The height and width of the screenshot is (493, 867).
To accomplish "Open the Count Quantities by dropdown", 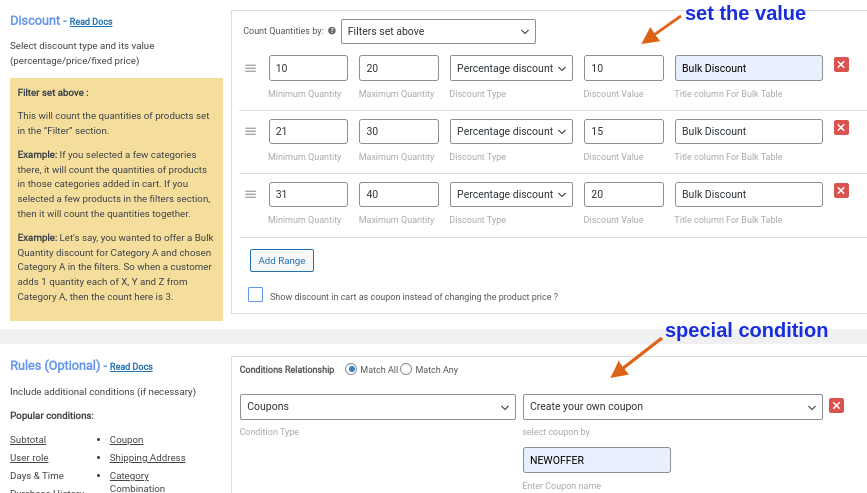I will coord(438,32).
